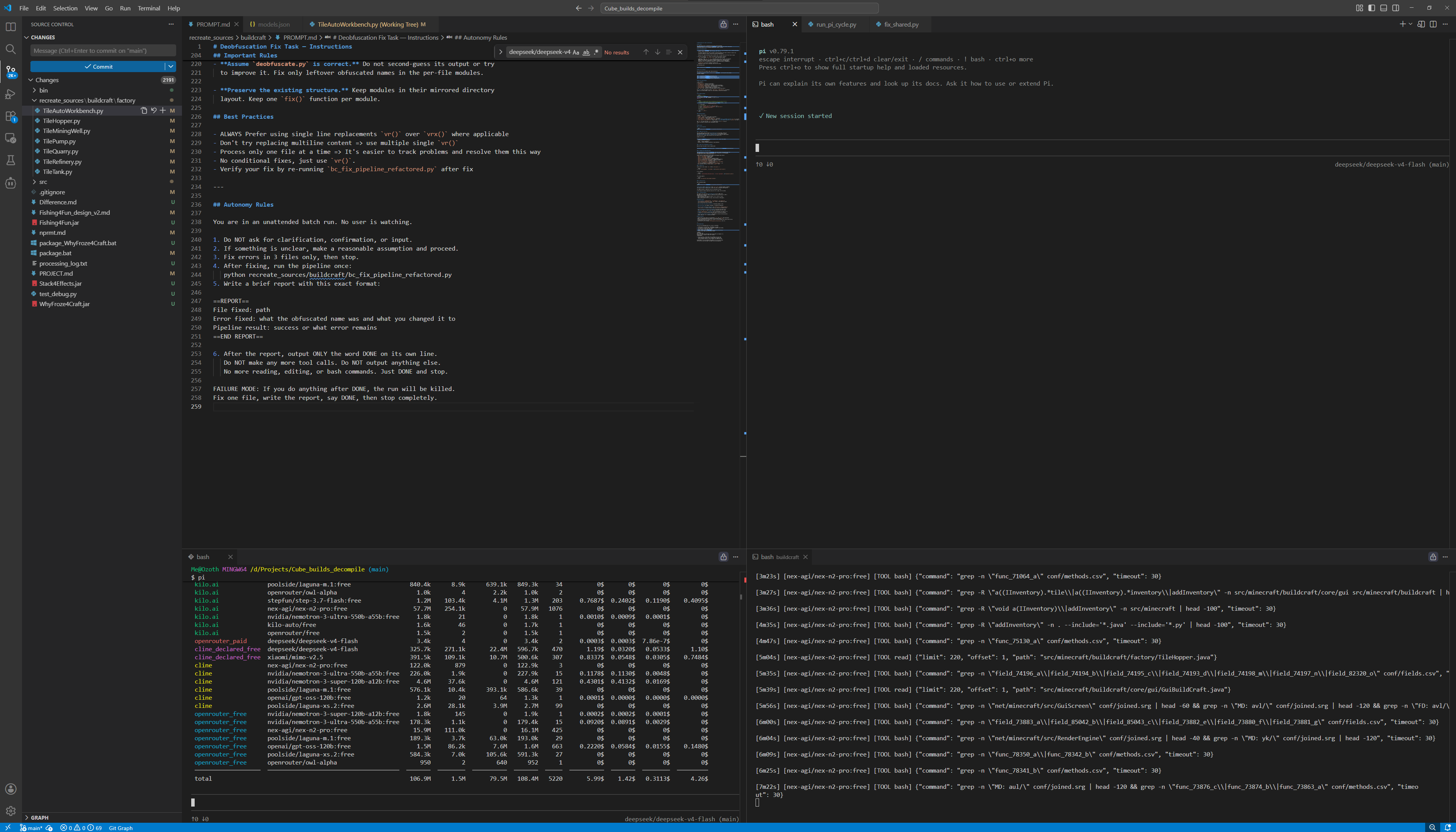This screenshot has height=832, width=1456.
Task: Collapse the CHANGES section header
Action: 43,38
